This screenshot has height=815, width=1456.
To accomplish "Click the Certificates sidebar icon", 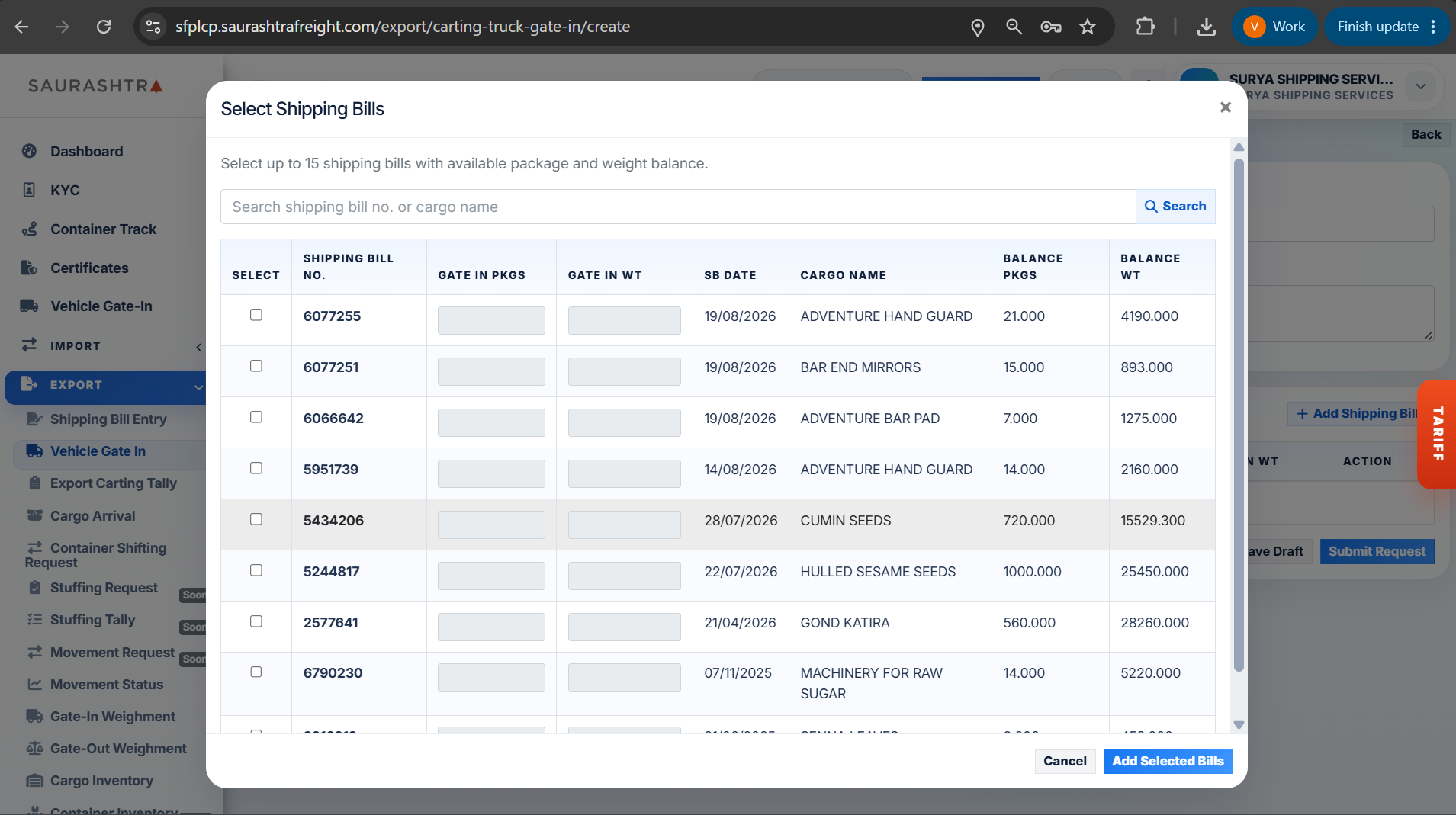I will click(29, 268).
